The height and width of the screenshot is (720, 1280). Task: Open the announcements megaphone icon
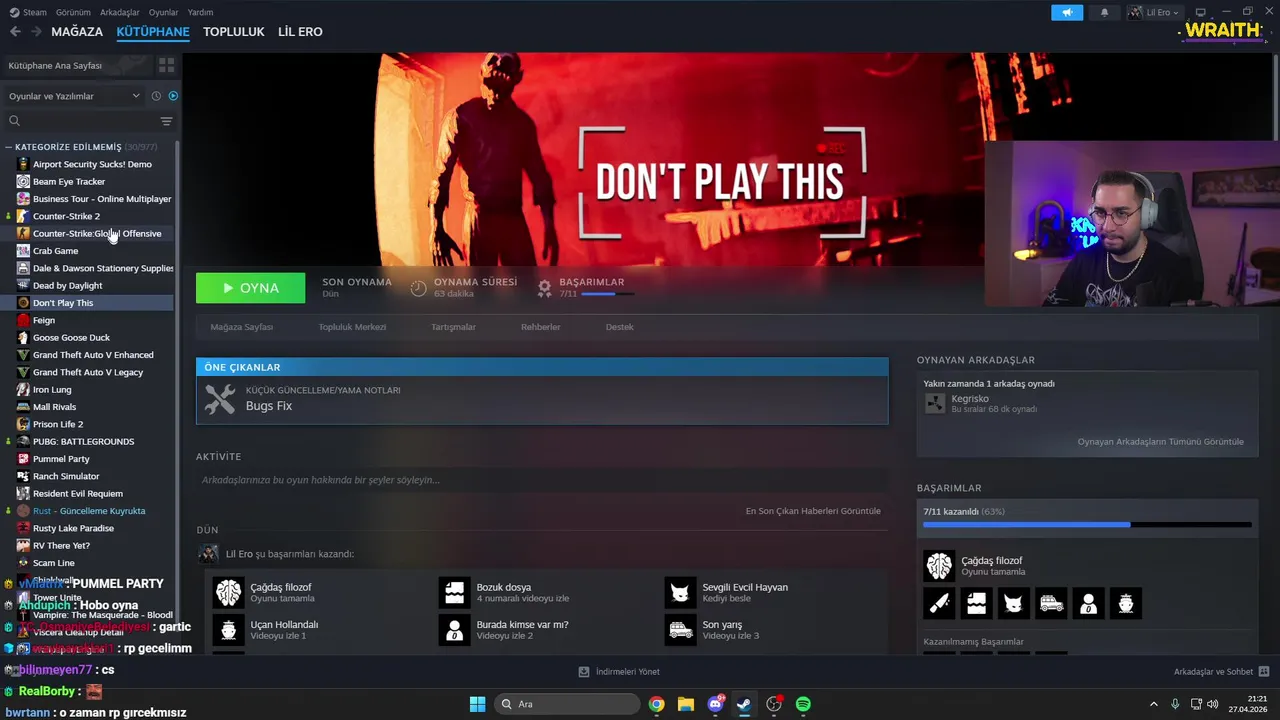click(1067, 12)
